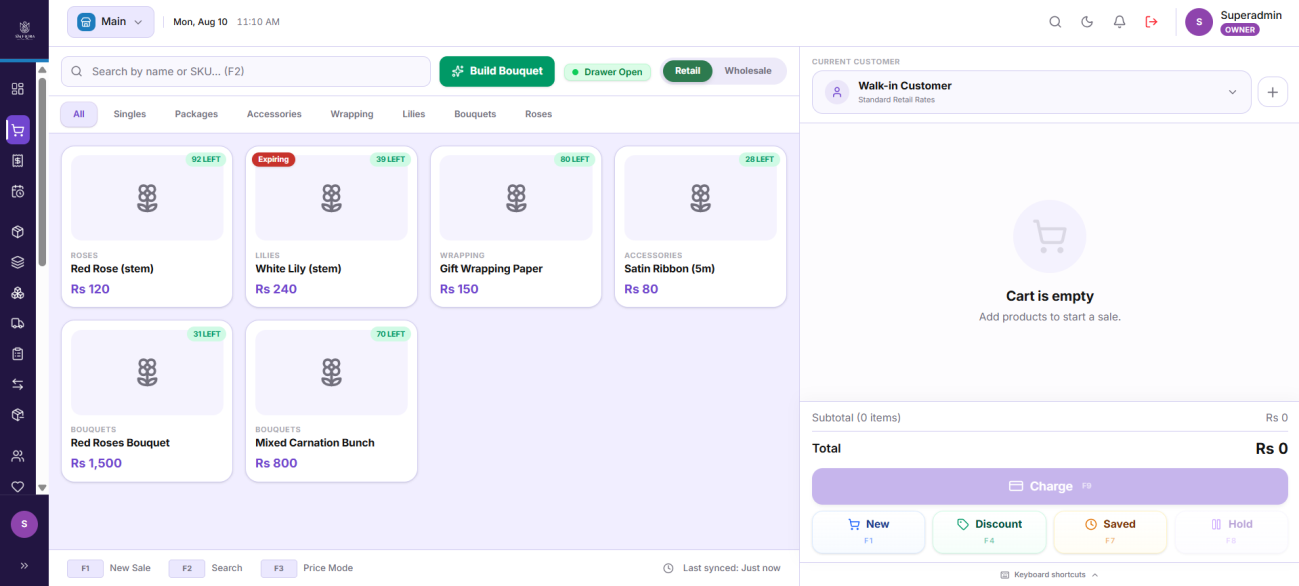Switch to Wholesale price mode
1299x586 pixels.
pyautogui.click(x=748, y=71)
